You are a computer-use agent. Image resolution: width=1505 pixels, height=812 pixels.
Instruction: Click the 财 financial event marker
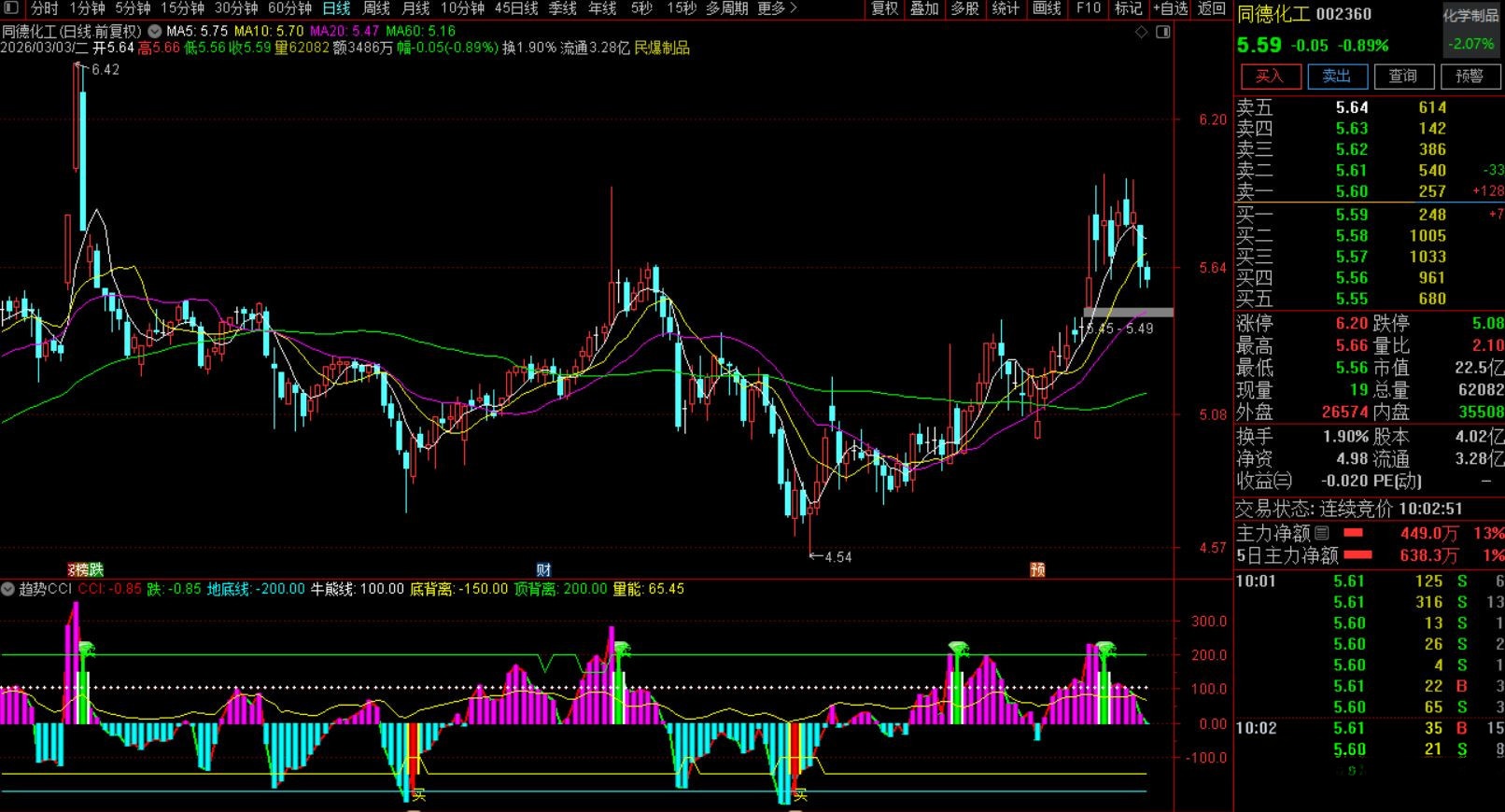[543, 569]
